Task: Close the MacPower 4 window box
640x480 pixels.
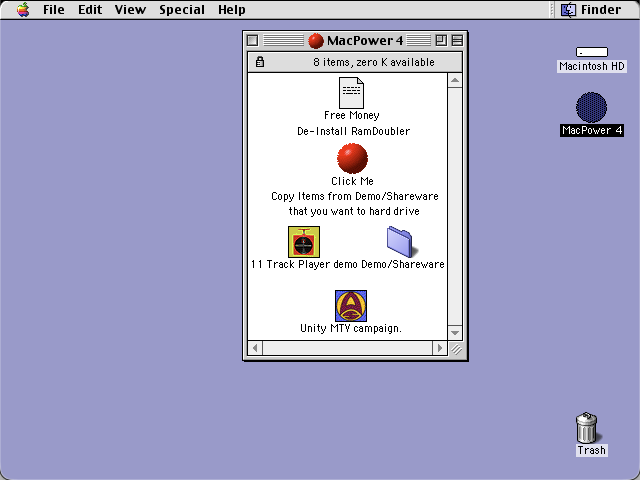Action: (x=253, y=40)
